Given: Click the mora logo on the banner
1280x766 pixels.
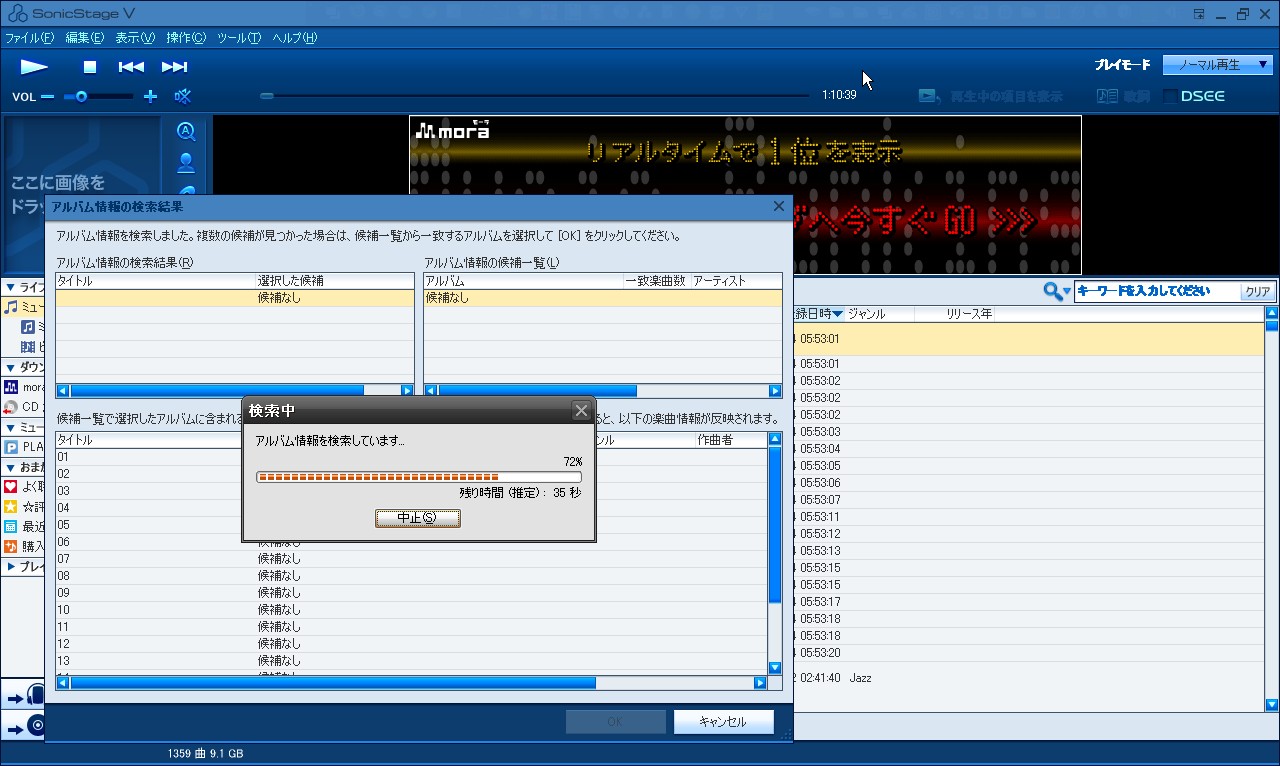Looking at the screenshot, I should 453,129.
